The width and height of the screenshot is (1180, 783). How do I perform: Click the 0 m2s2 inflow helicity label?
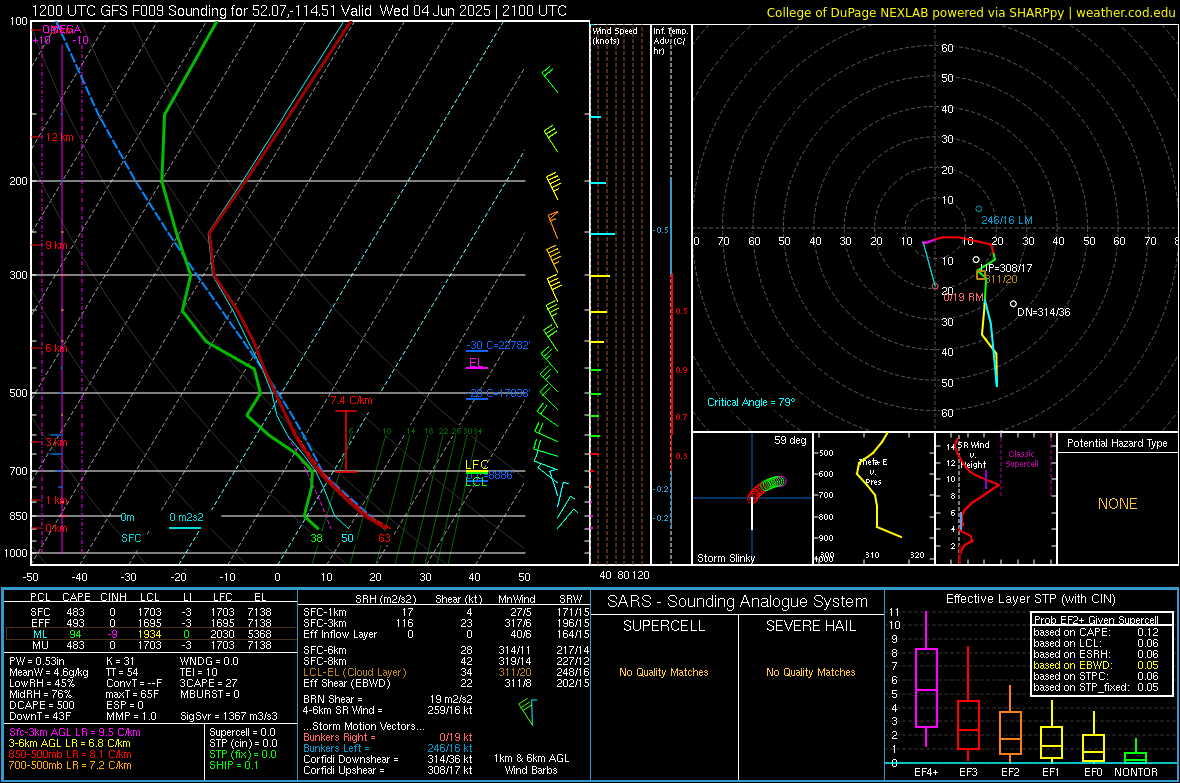coord(186,517)
